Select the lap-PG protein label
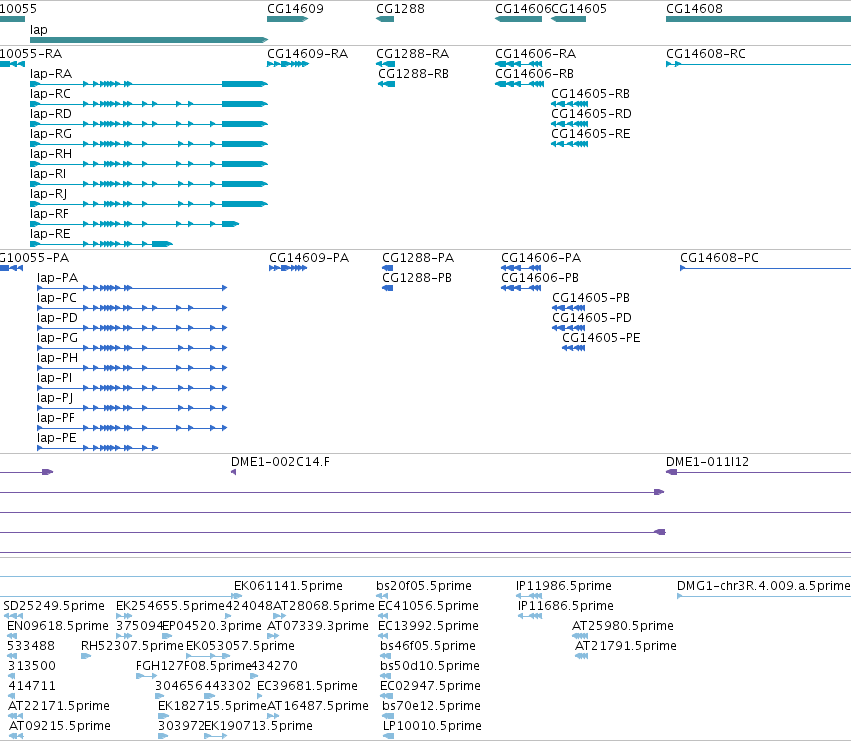 58,338
